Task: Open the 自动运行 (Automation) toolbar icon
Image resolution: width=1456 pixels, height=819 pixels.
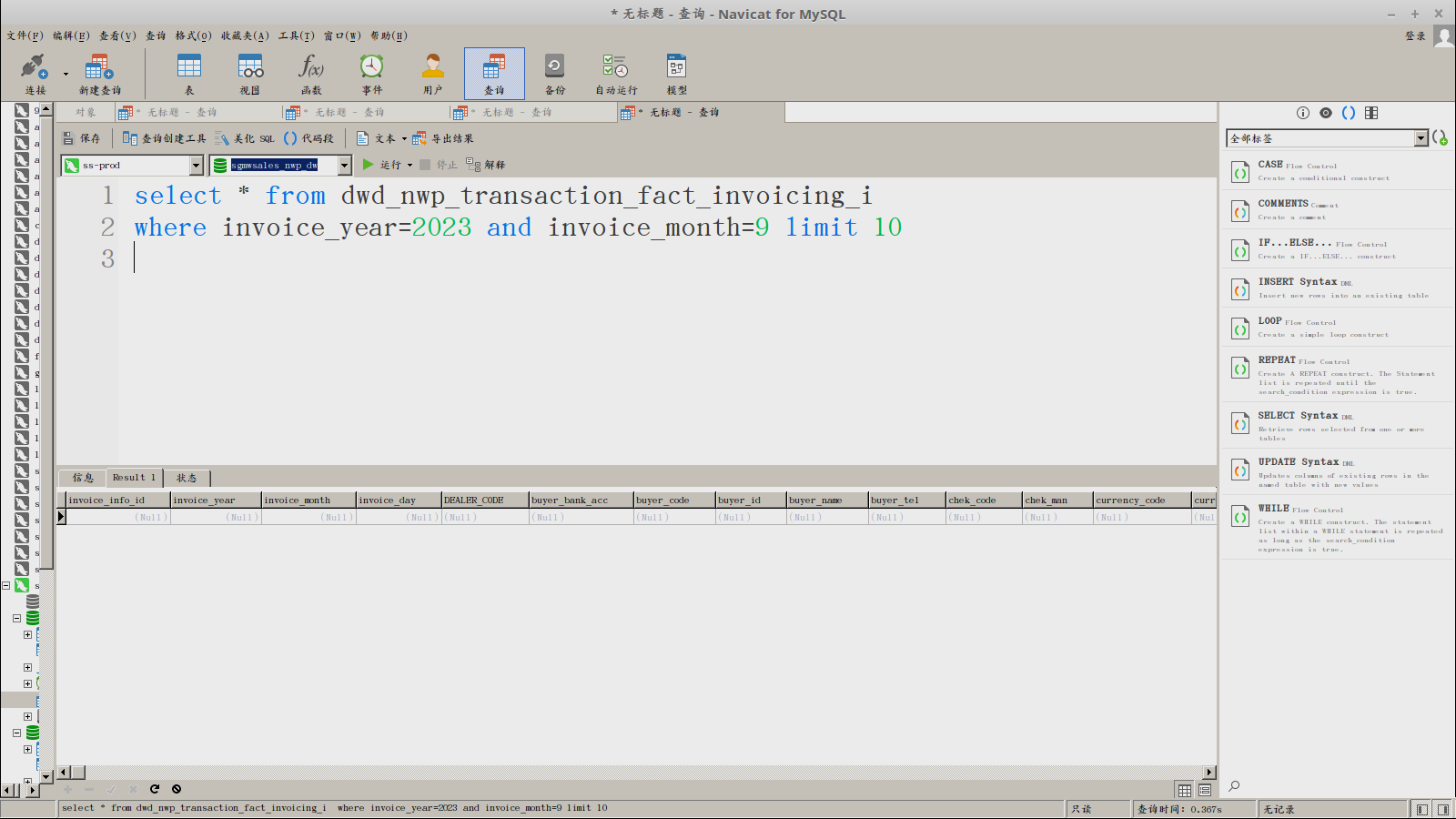Action: [x=616, y=73]
